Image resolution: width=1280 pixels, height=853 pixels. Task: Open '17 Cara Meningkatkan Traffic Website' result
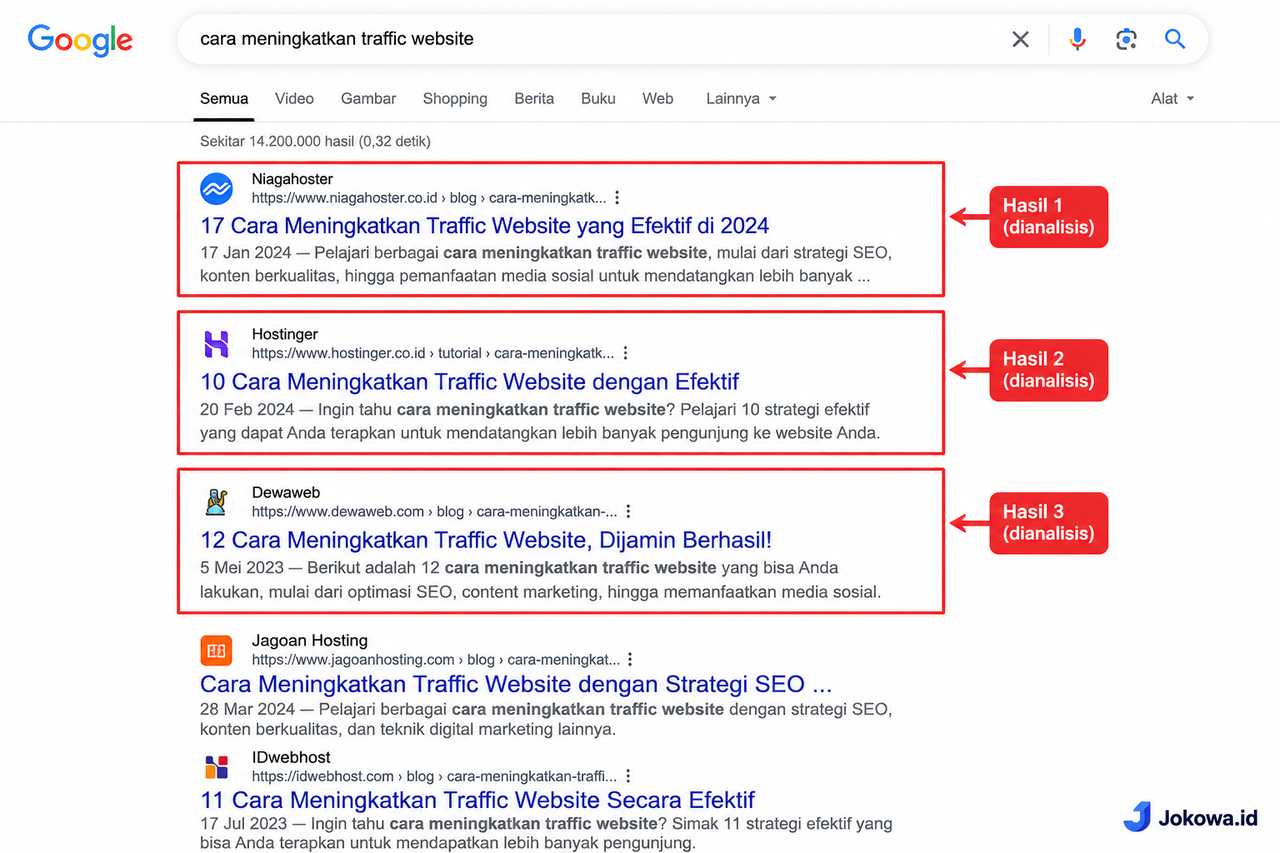point(485,226)
